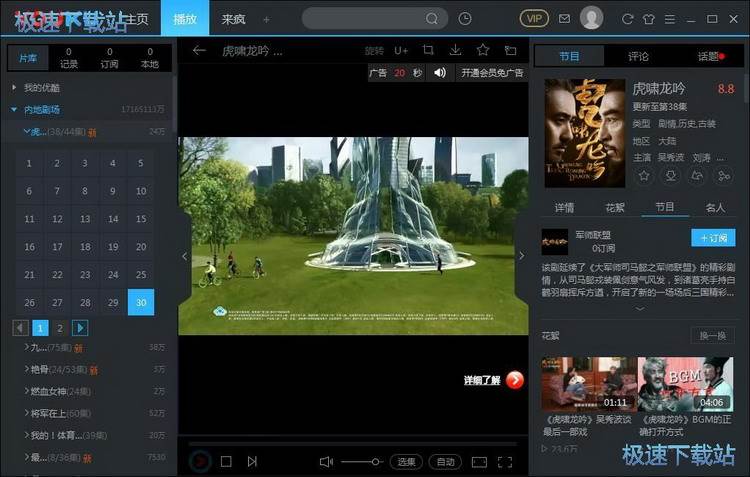Open the mail messages icon
The height and width of the screenshot is (477, 750).
[x=564, y=19]
